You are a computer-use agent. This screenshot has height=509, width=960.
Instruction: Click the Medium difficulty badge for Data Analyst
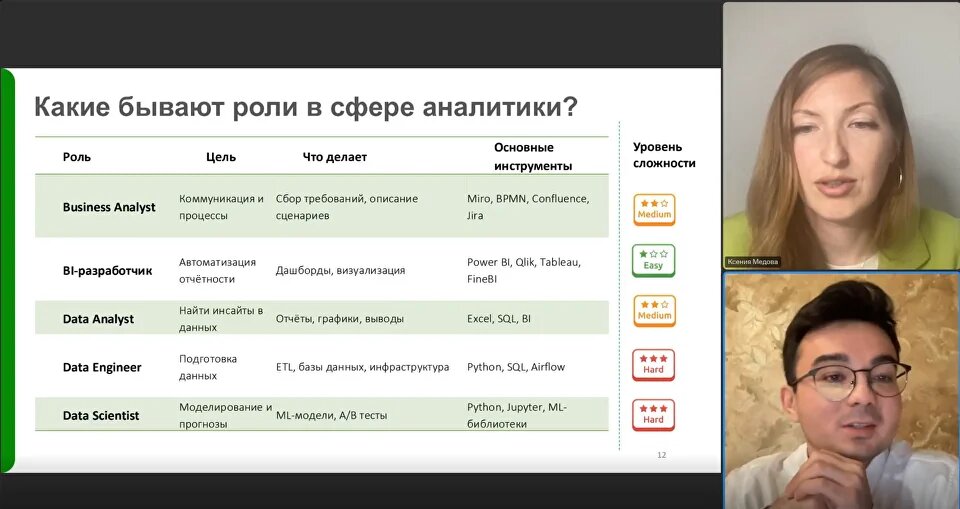click(x=654, y=311)
